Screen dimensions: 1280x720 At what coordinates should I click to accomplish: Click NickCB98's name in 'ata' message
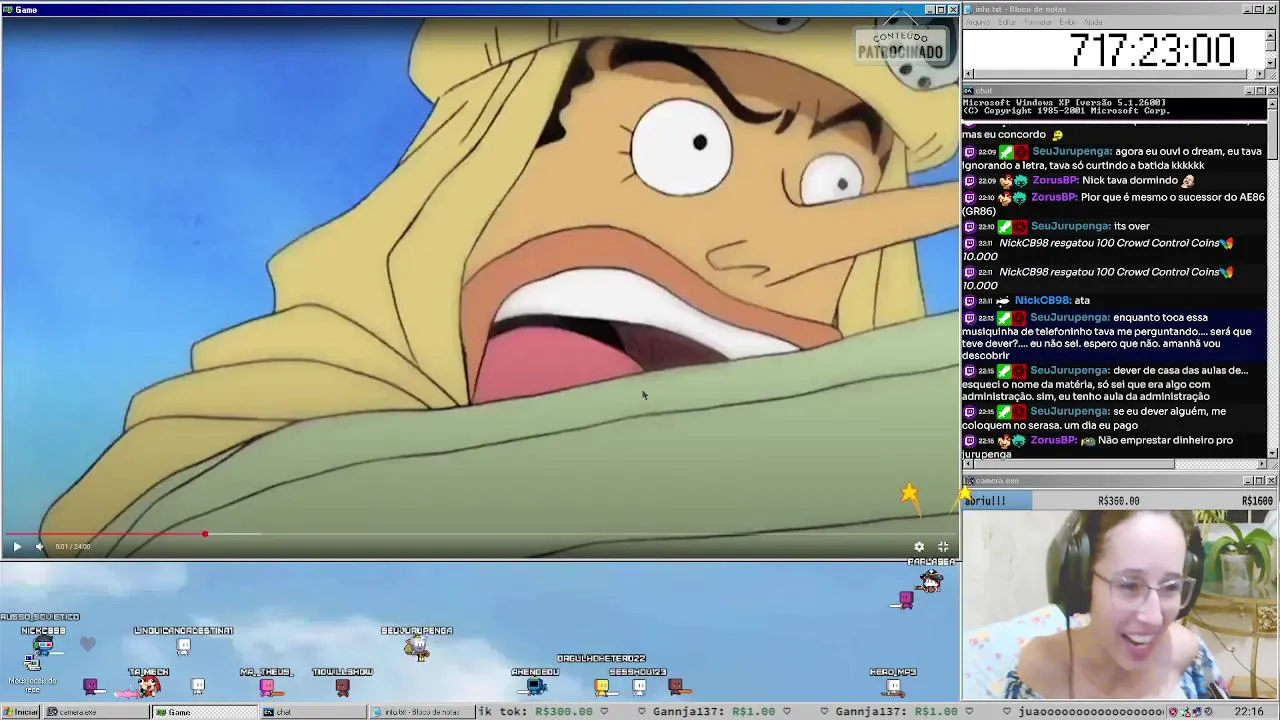tap(1042, 300)
